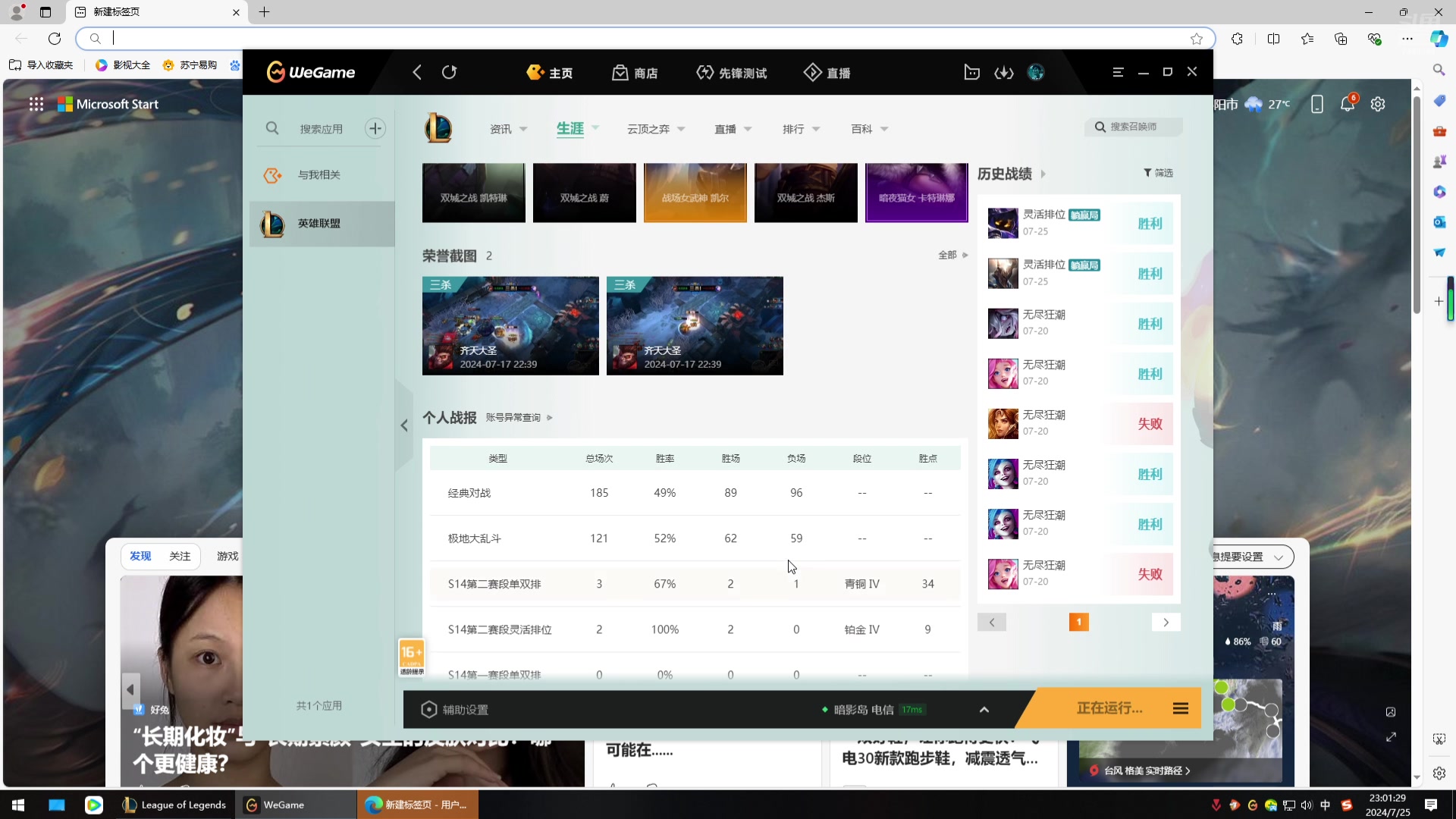1456x819 pixels.
Task: Click the 筛选 filter button
Action: (1158, 173)
